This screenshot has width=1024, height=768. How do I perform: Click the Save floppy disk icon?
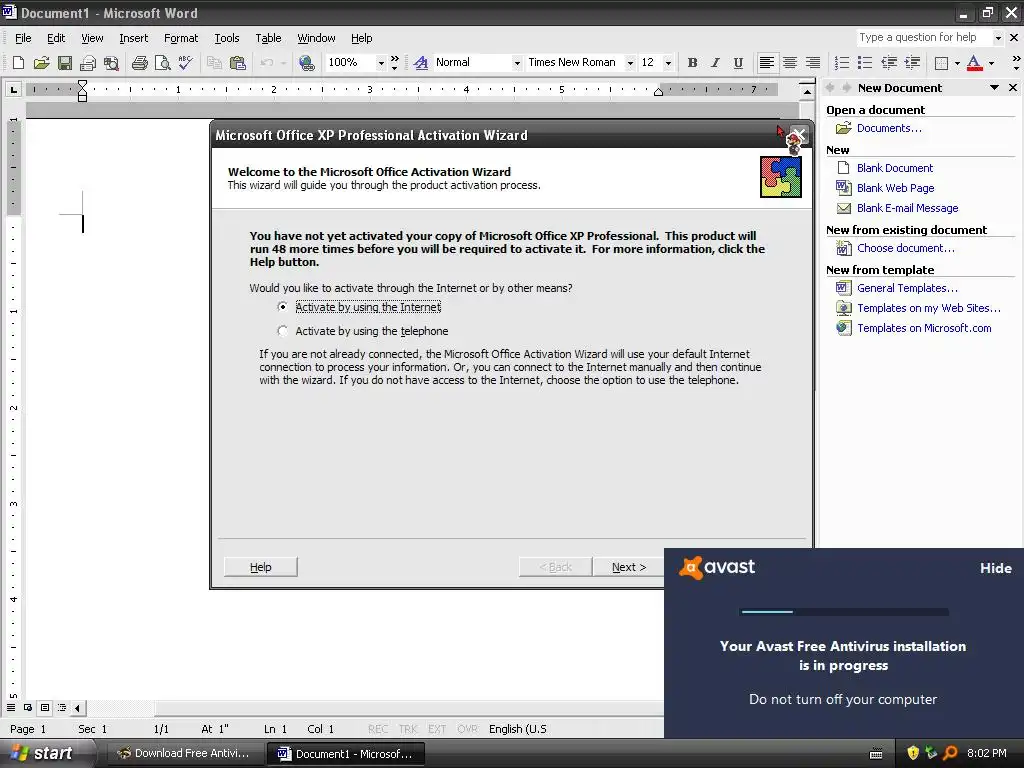click(x=65, y=63)
